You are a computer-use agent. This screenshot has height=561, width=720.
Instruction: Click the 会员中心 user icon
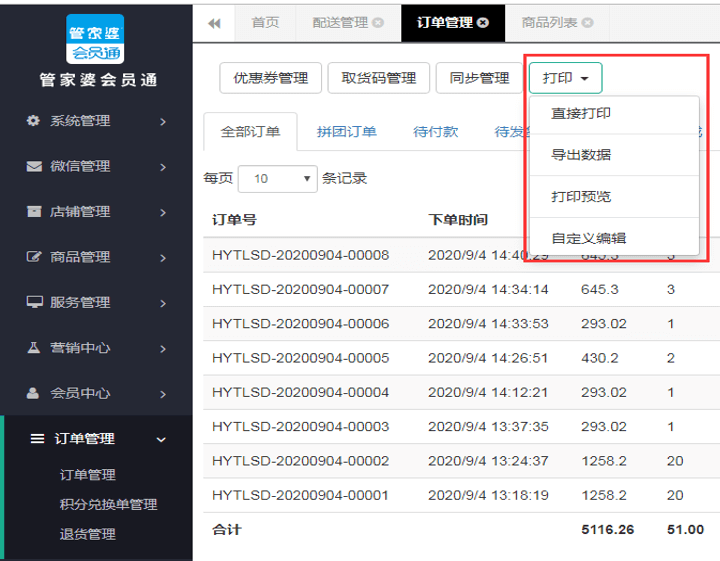tap(33, 393)
